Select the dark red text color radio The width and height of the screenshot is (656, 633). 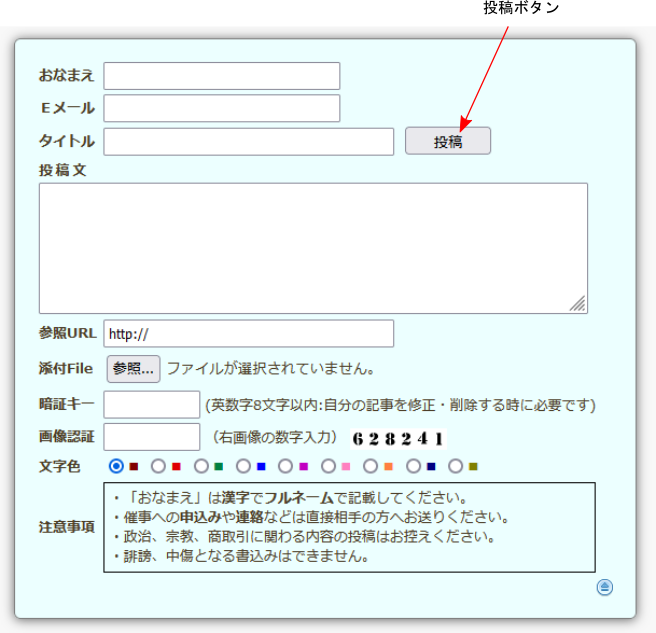tap(116, 466)
